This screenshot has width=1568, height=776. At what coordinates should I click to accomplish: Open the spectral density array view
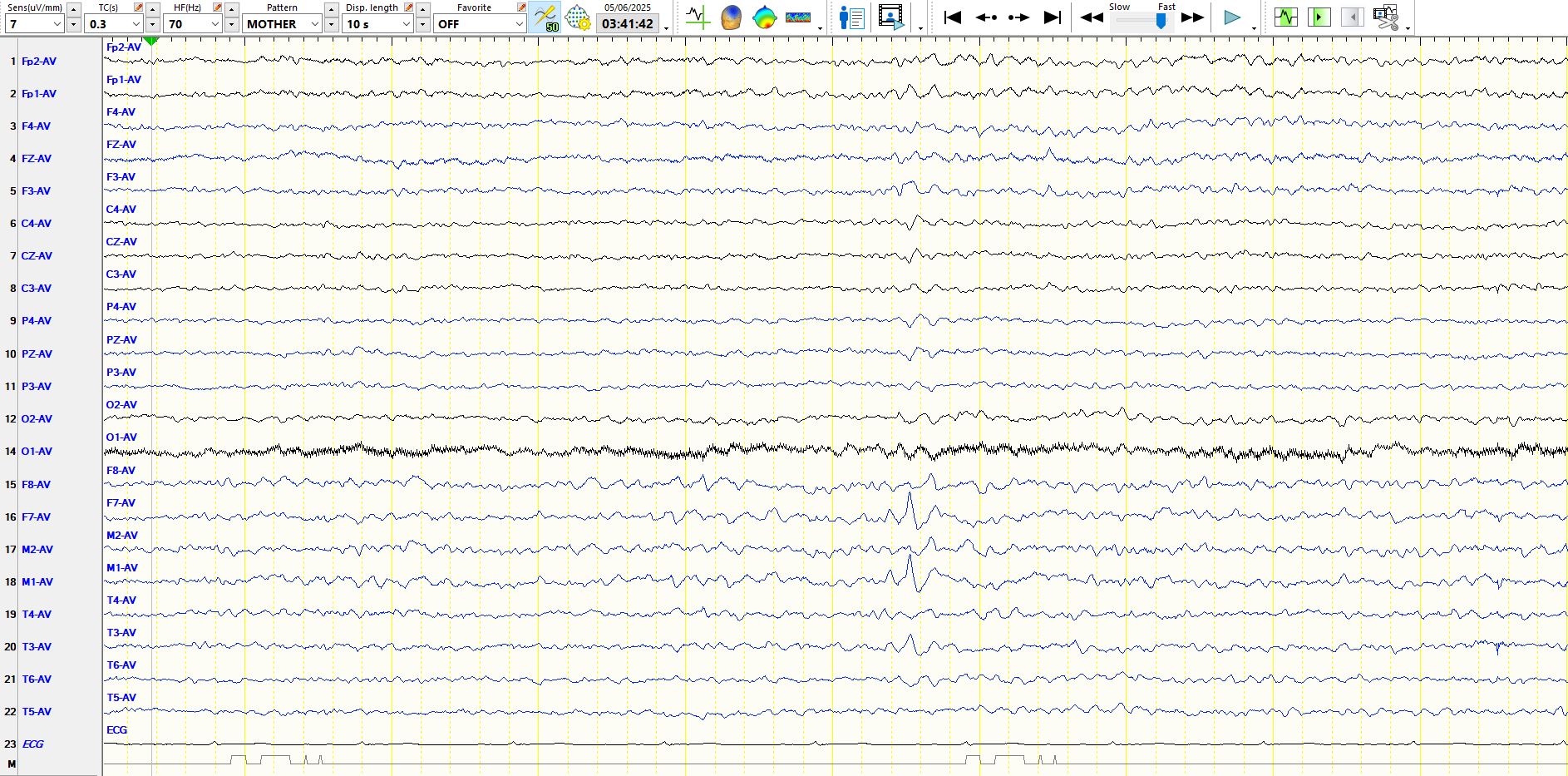pos(797,17)
